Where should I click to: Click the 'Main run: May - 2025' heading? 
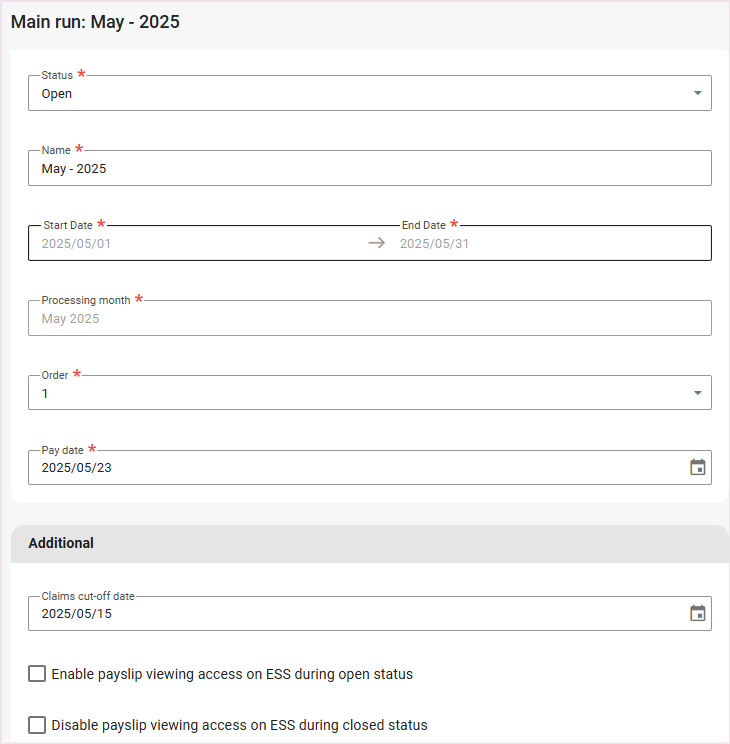[96, 21]
